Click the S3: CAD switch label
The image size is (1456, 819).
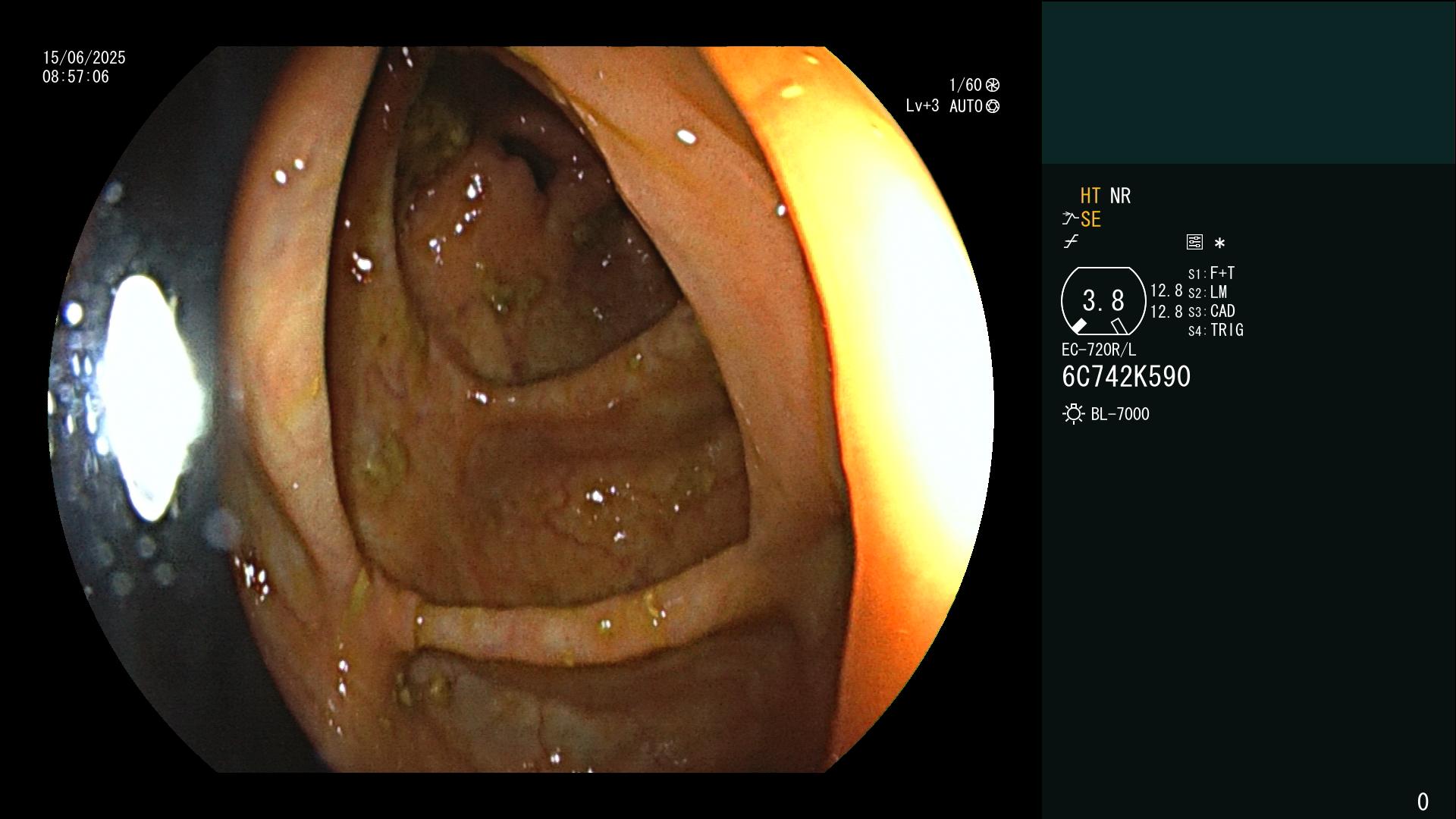pos(1212,311)
